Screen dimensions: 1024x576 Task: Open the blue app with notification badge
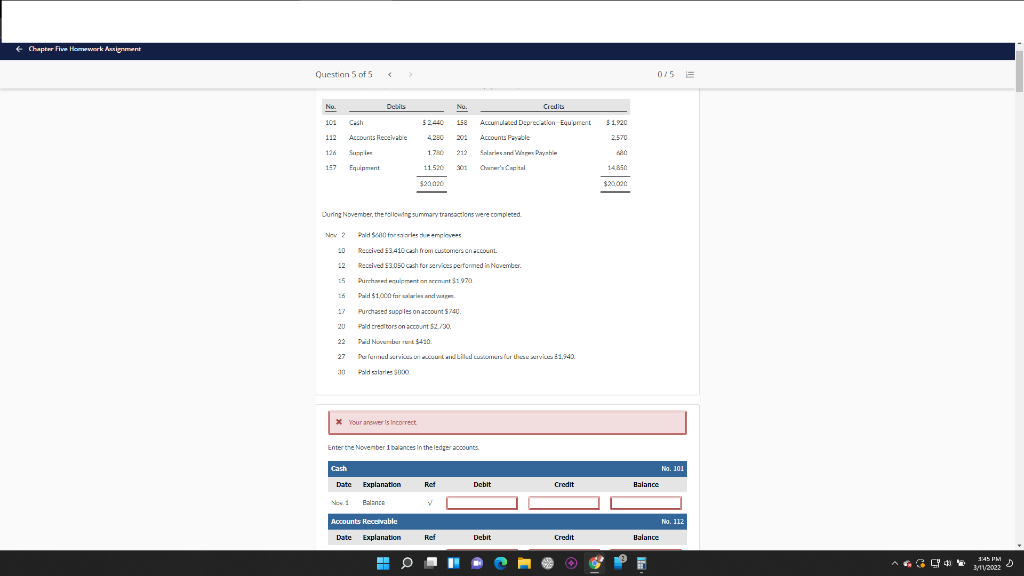point(618,563)
